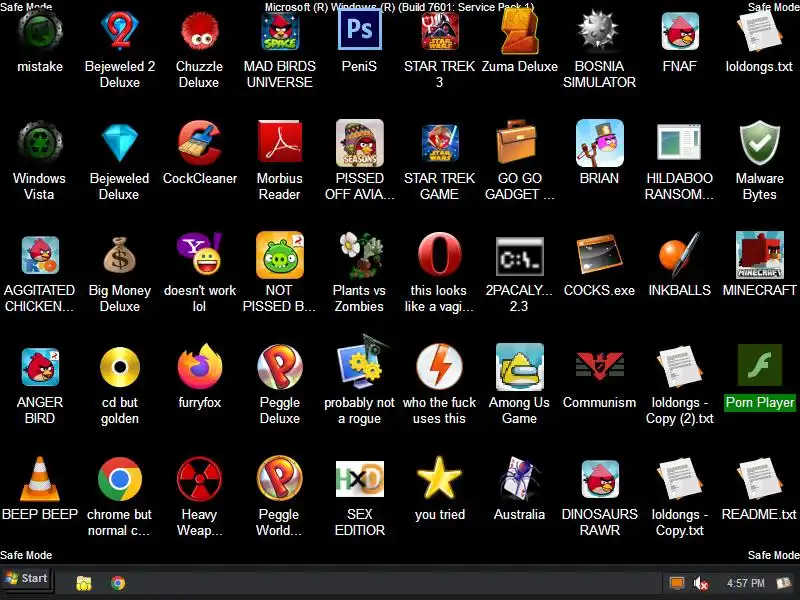Image resolution: width=800 pixels, height=600 pixels.
Task: Click the BOSNIA SIMULATOR mine icon
Action: pos(599,32)
